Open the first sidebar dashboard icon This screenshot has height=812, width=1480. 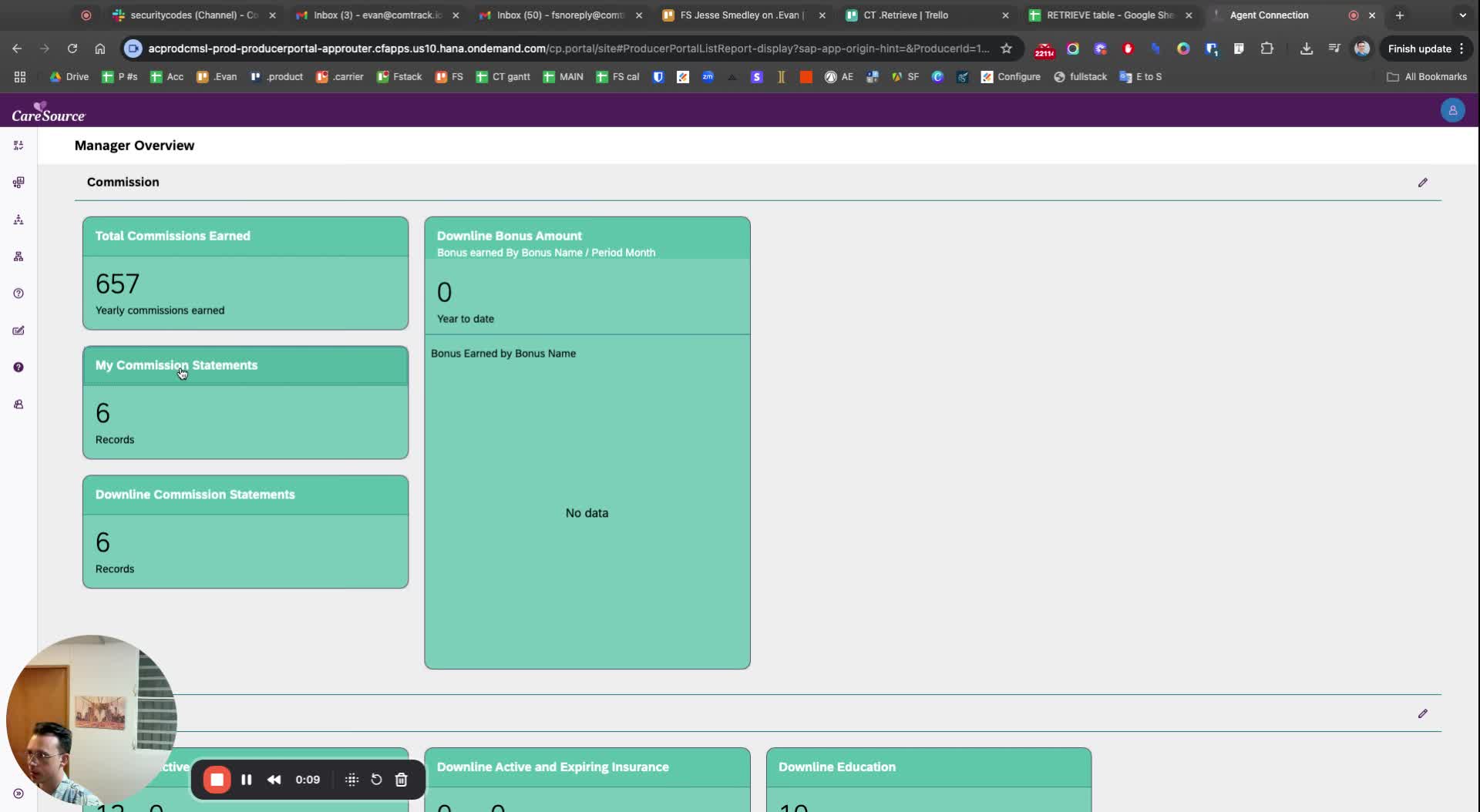(x=18, y=145)
